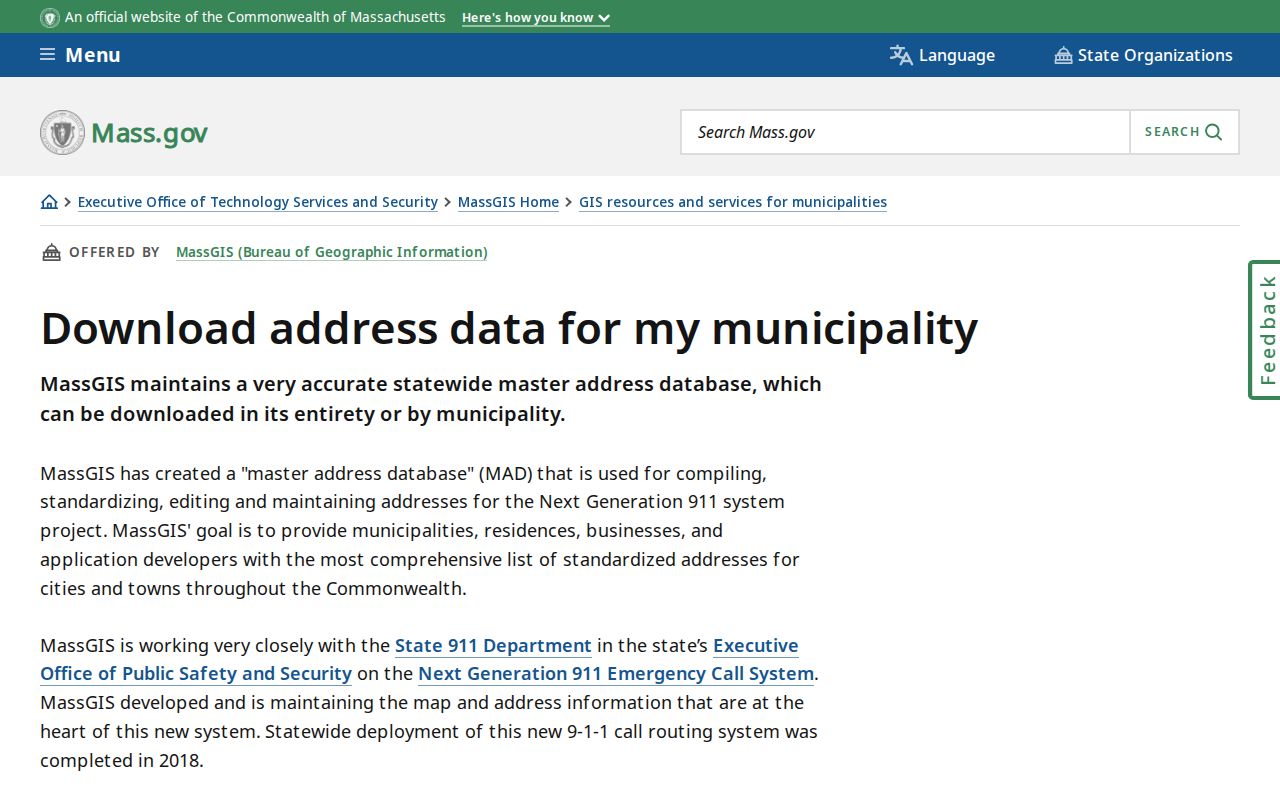
Task: Click the Mass.gov seal logo
Action: coord(62,132)
